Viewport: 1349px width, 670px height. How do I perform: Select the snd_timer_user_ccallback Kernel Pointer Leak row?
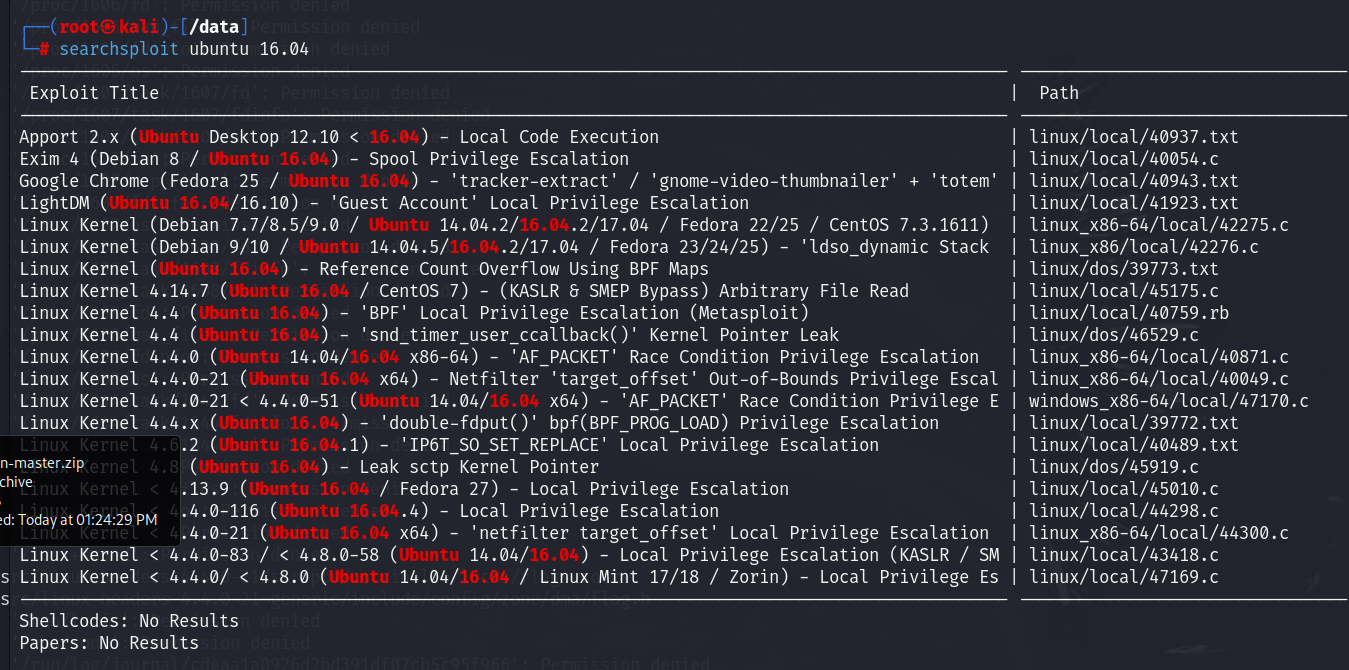(429, 335)
